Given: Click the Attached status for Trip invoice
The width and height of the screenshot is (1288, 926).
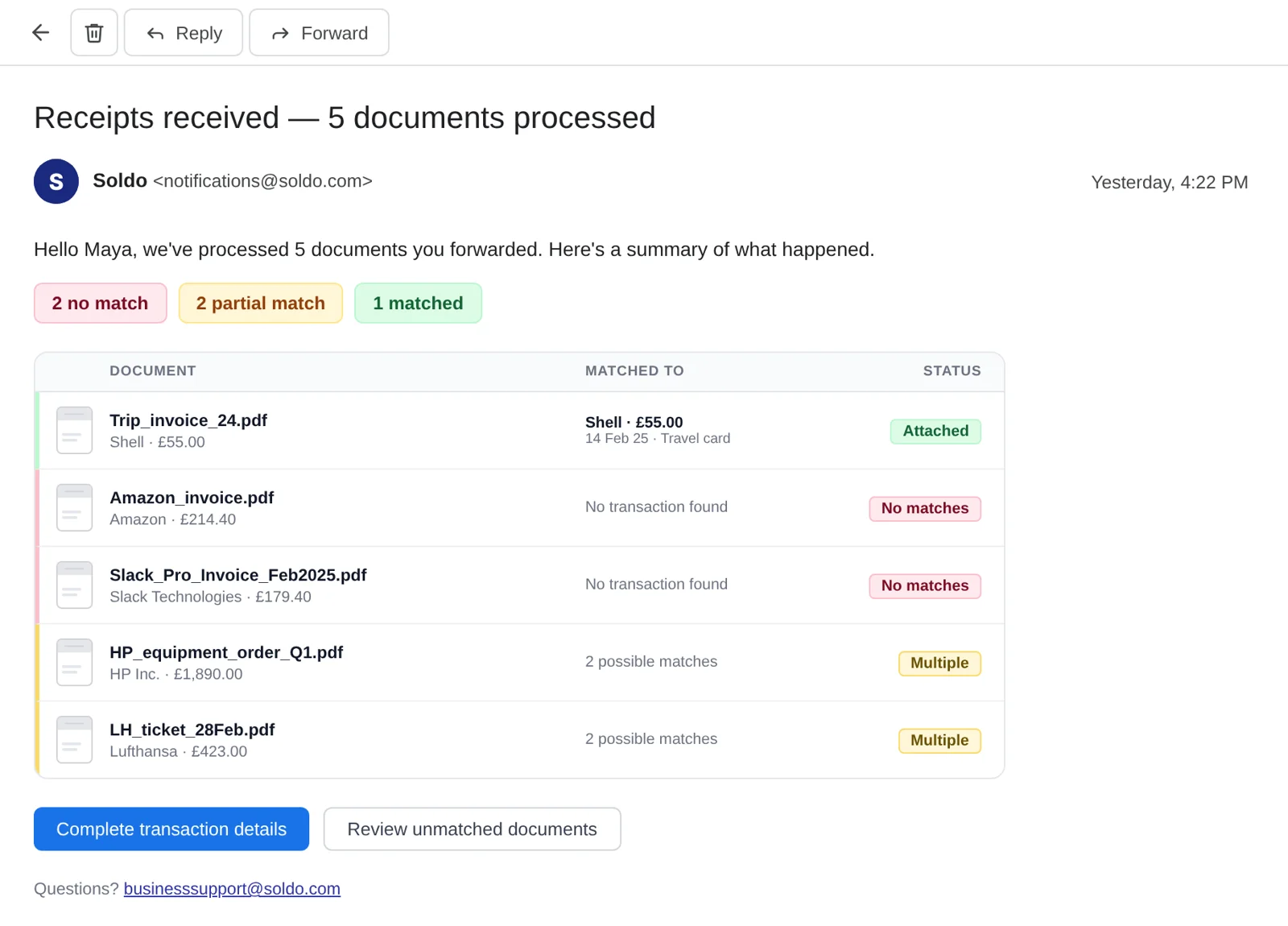Looking at the screenshot, I should pyautogui.click(x=935, y=431).
